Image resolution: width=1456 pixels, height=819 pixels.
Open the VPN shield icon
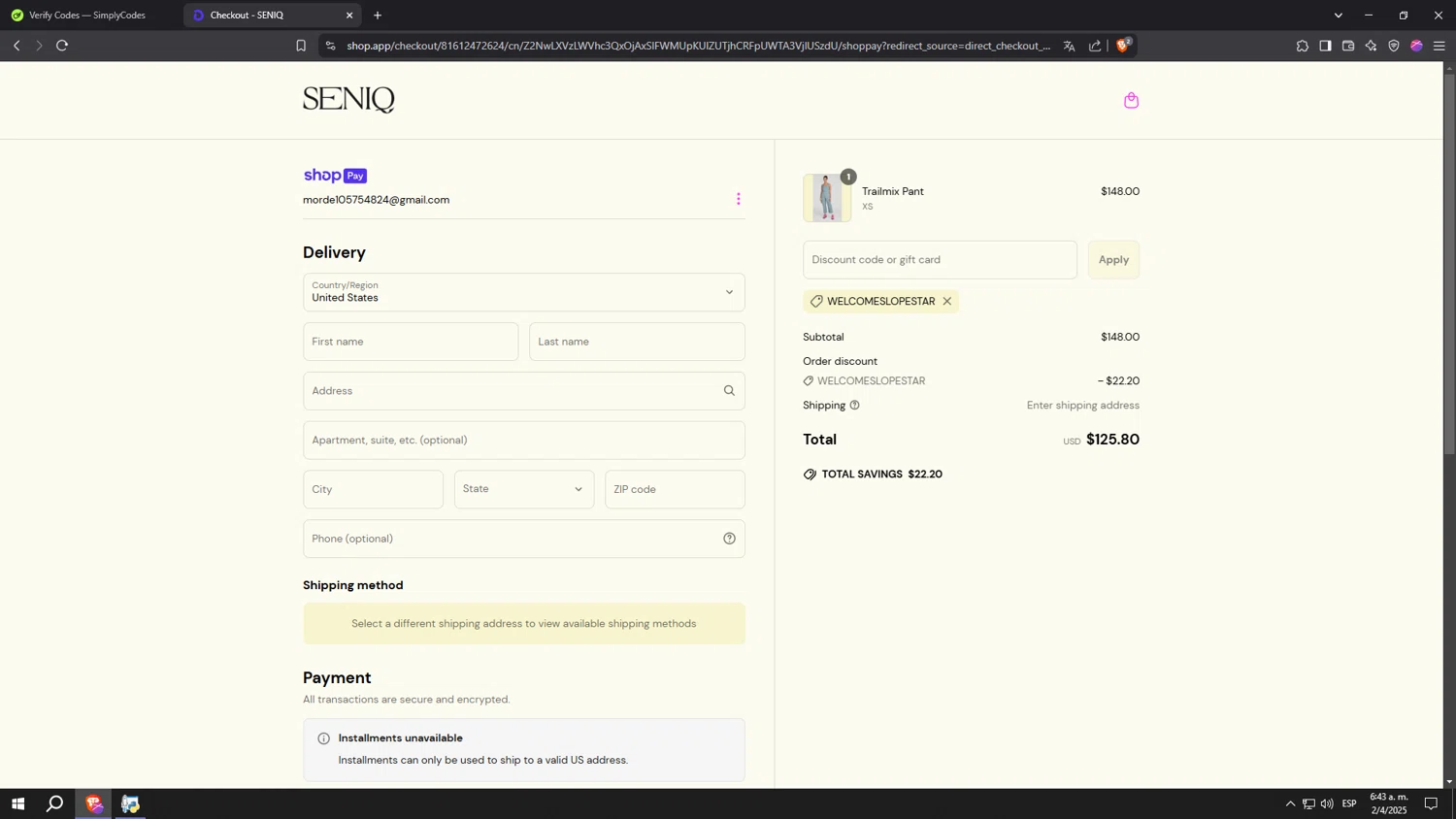click(x=1394, y=46)
